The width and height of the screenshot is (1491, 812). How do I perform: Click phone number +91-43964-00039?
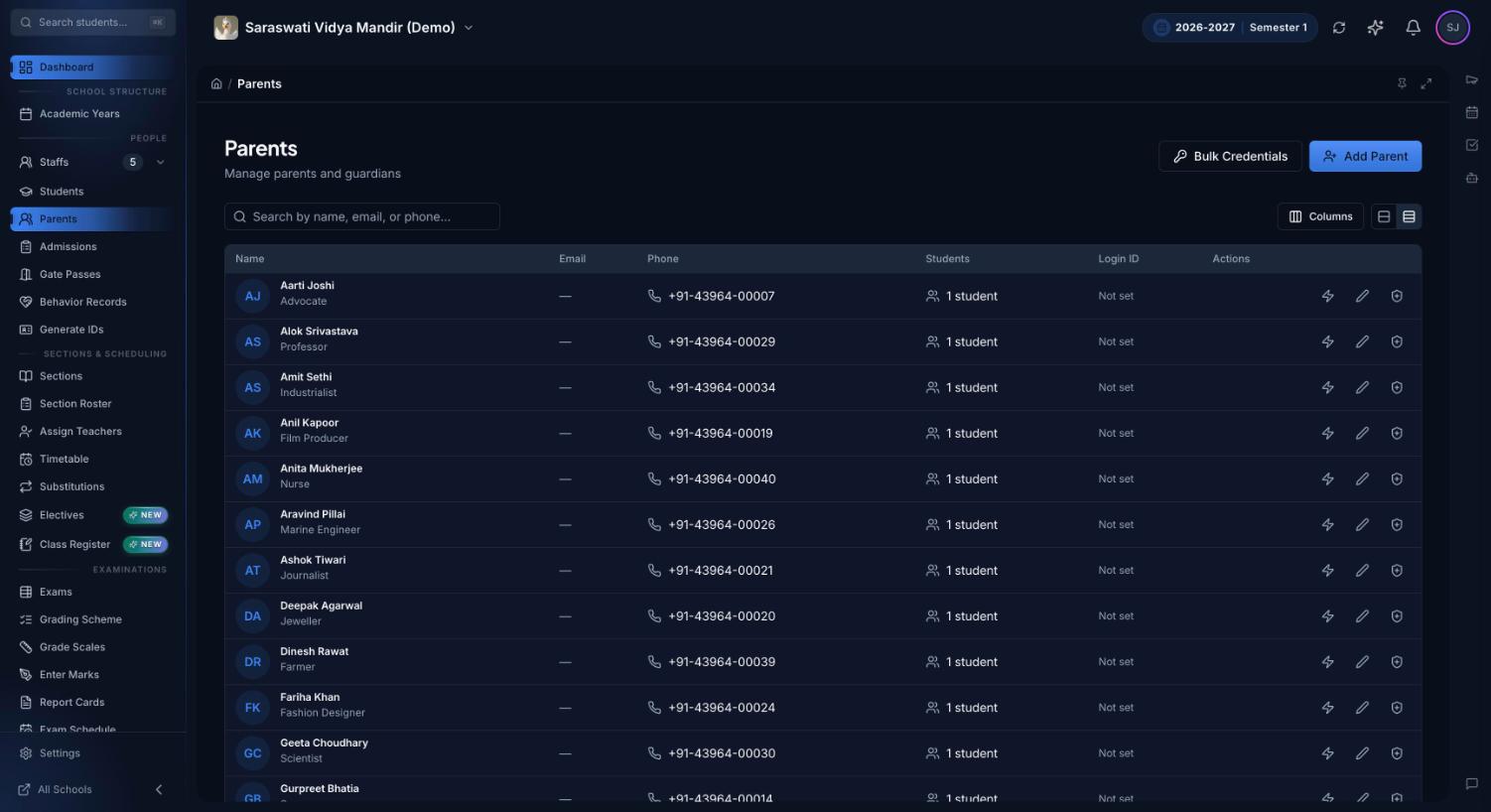pyautogui.click(x=722, y=662)
